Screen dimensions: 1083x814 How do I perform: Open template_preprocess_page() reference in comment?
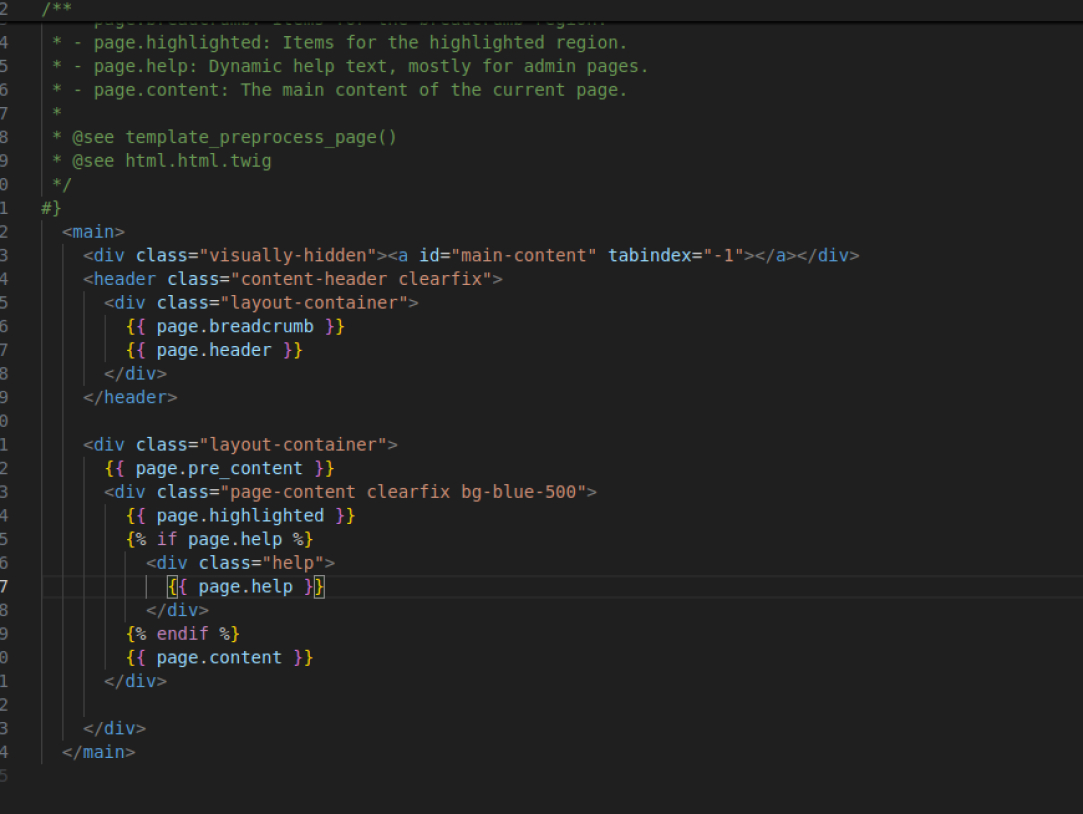coord(260,137)
